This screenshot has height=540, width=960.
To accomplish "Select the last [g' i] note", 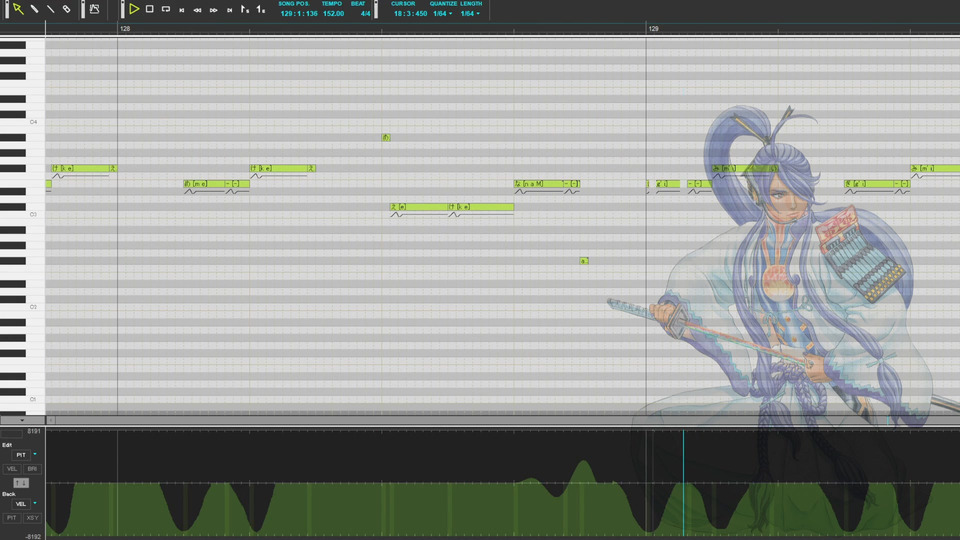I will pos(869,184).
